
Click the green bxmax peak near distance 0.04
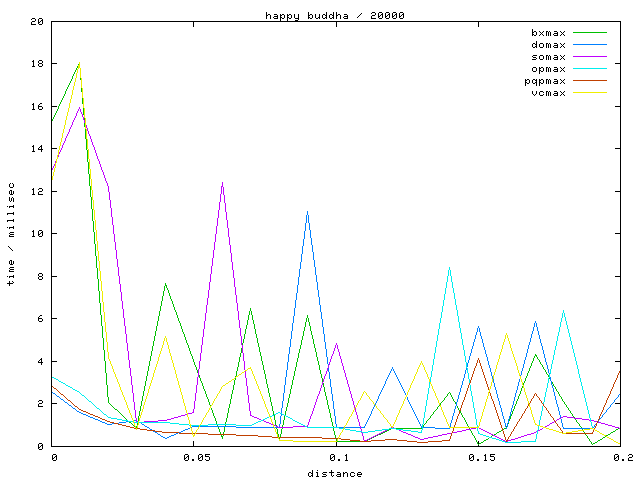(x=166, y=284)
